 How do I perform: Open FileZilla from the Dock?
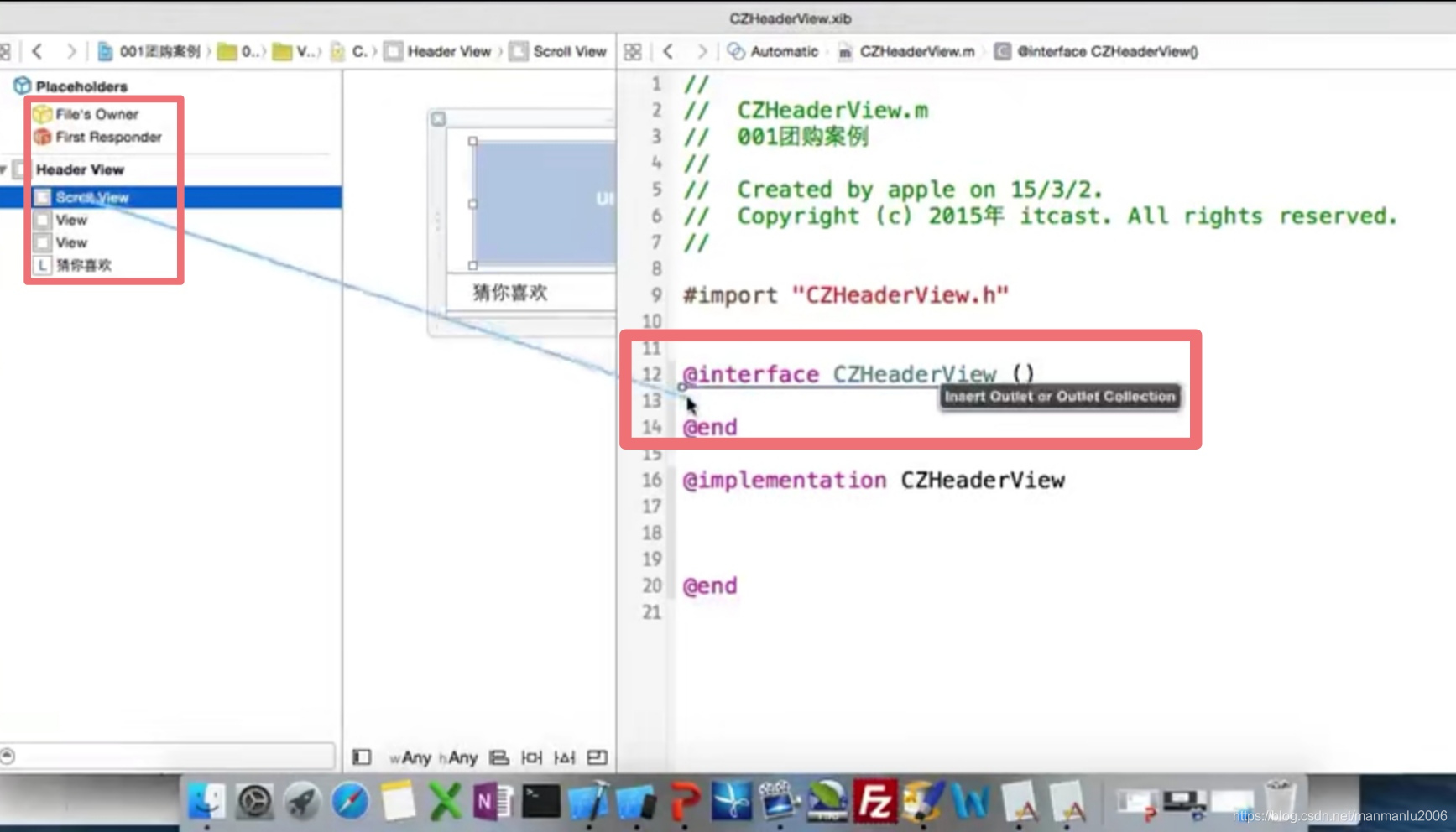pos(875,801)
